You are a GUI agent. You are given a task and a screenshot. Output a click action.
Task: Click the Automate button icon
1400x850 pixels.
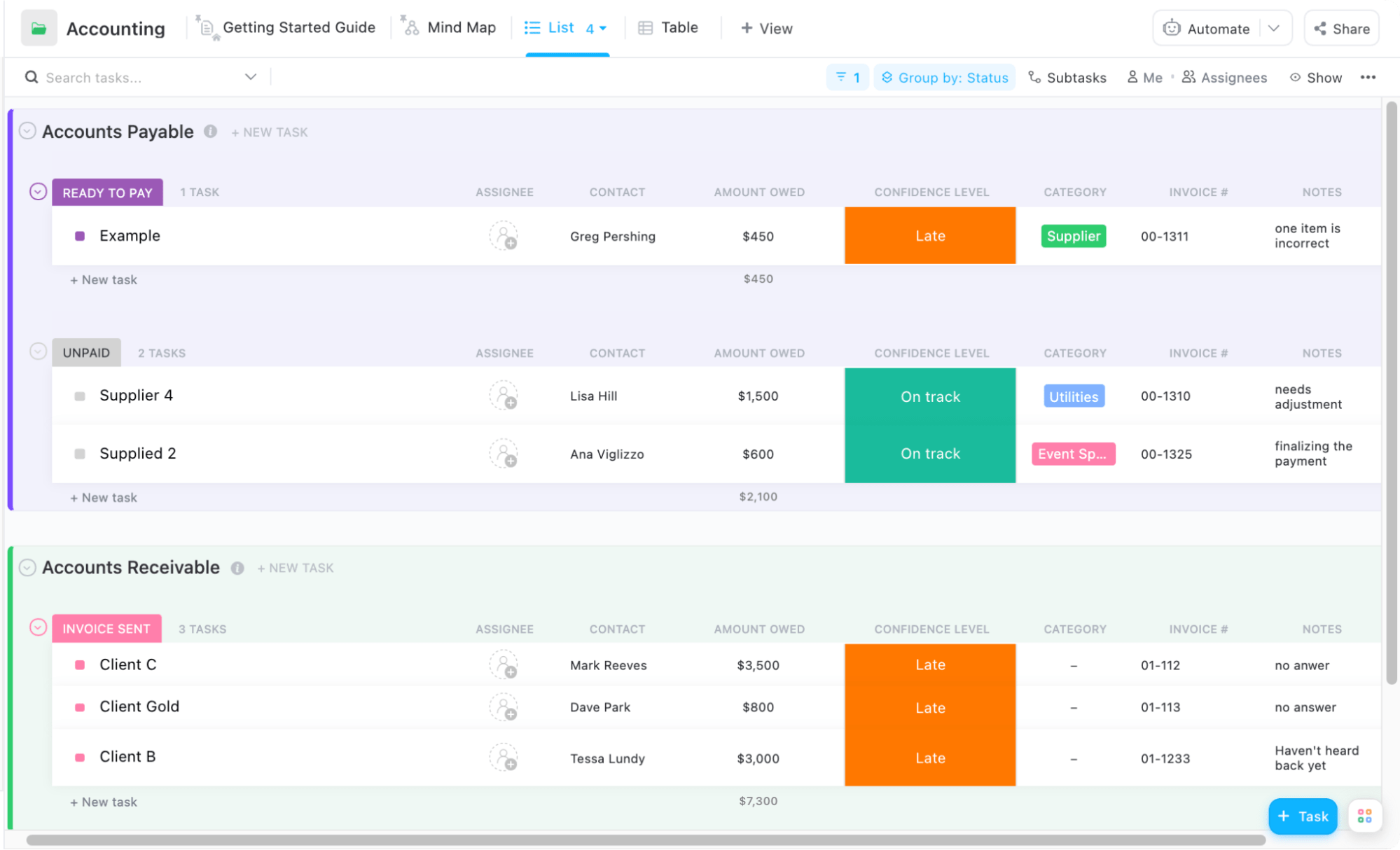tap(1172, 28)
